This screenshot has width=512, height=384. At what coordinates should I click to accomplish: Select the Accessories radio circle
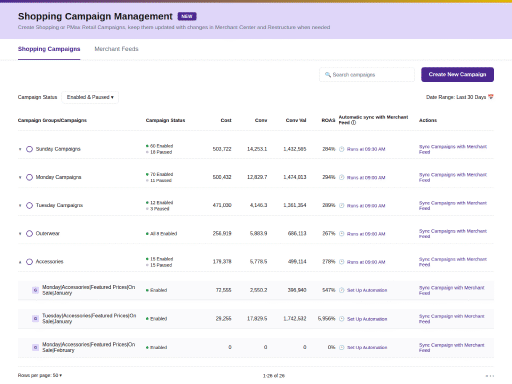[x=29, y=262]
